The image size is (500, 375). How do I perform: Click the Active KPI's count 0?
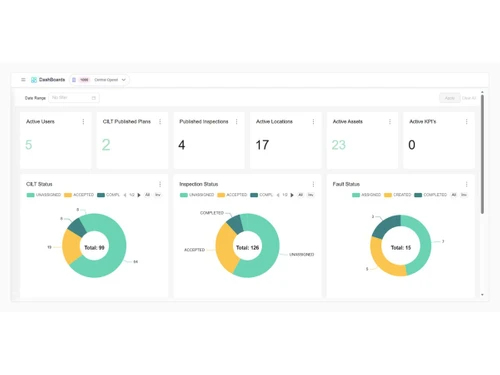tap(412, 145)
